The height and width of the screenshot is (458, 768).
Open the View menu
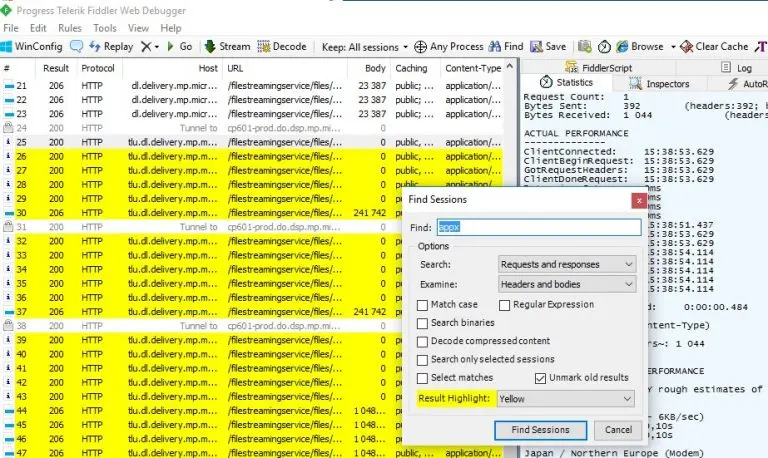point(138,28)
